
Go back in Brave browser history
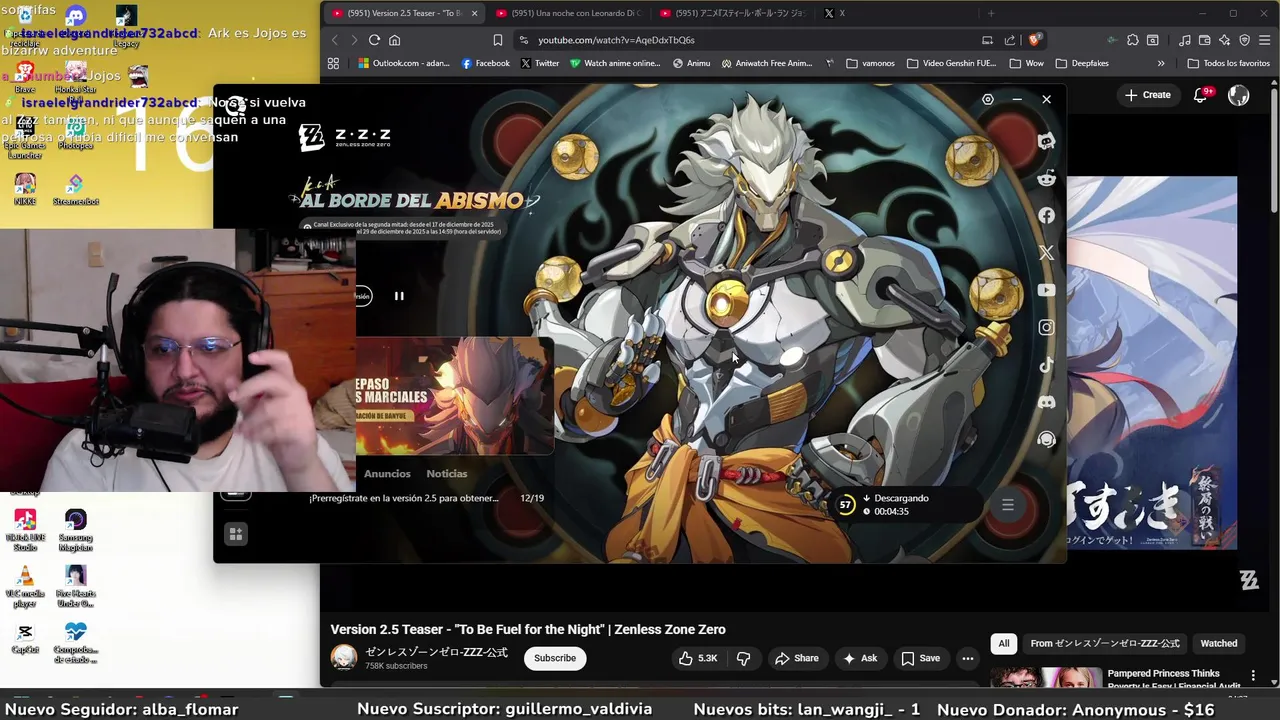335,40
